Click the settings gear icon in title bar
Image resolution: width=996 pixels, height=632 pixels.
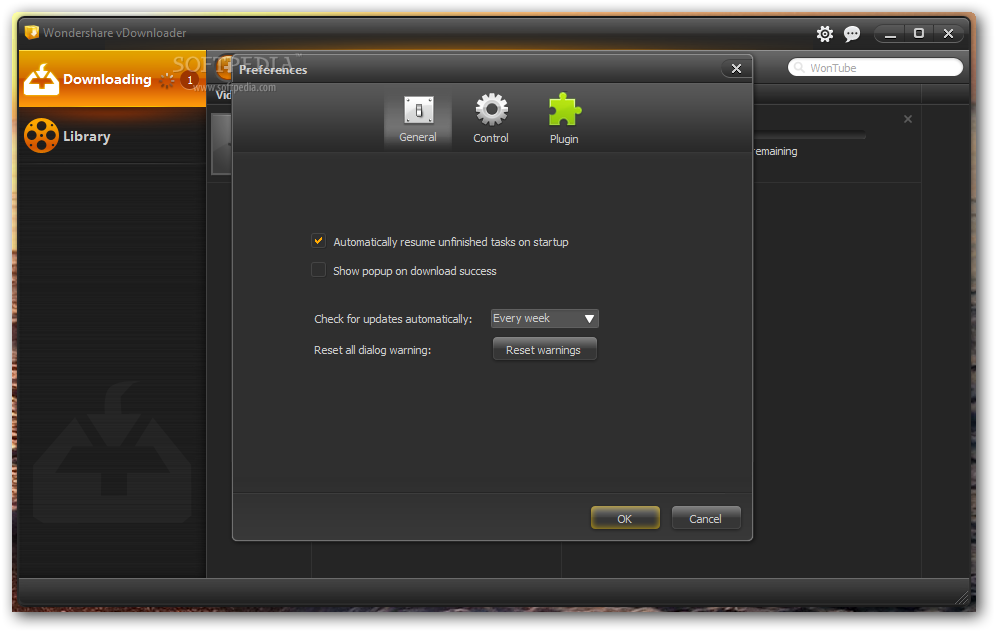pyautogui.click(x=824, y=34)
